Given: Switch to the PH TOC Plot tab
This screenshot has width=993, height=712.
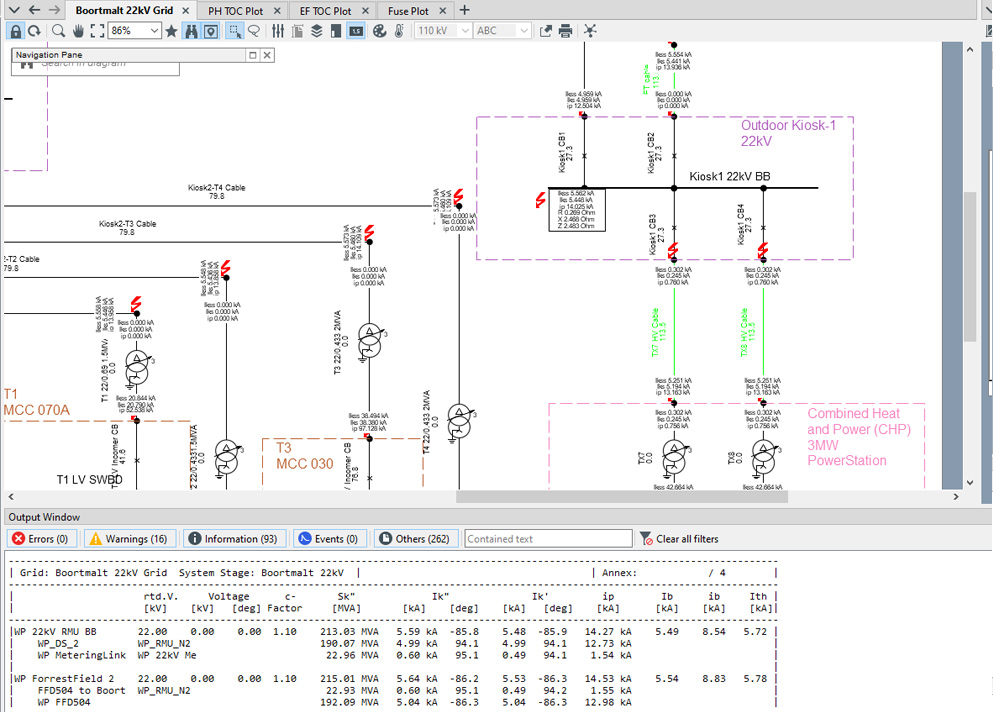Looking at the screenshot, I should [x=235, y=10].
